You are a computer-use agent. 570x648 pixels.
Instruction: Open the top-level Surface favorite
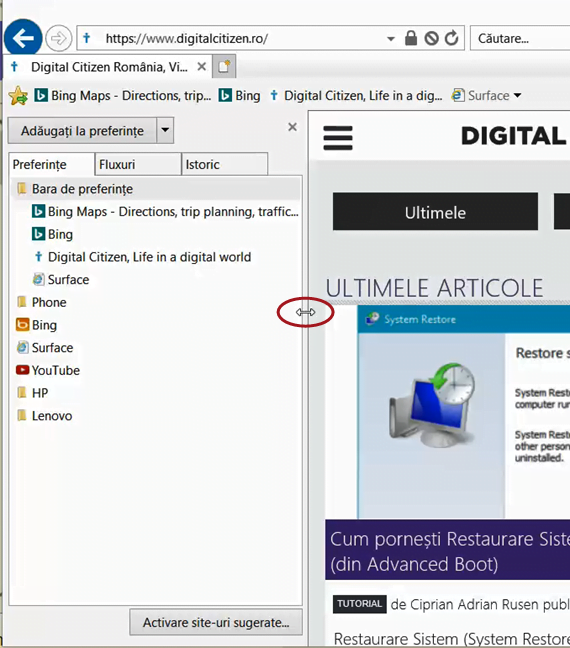click(x=45, y=348)
